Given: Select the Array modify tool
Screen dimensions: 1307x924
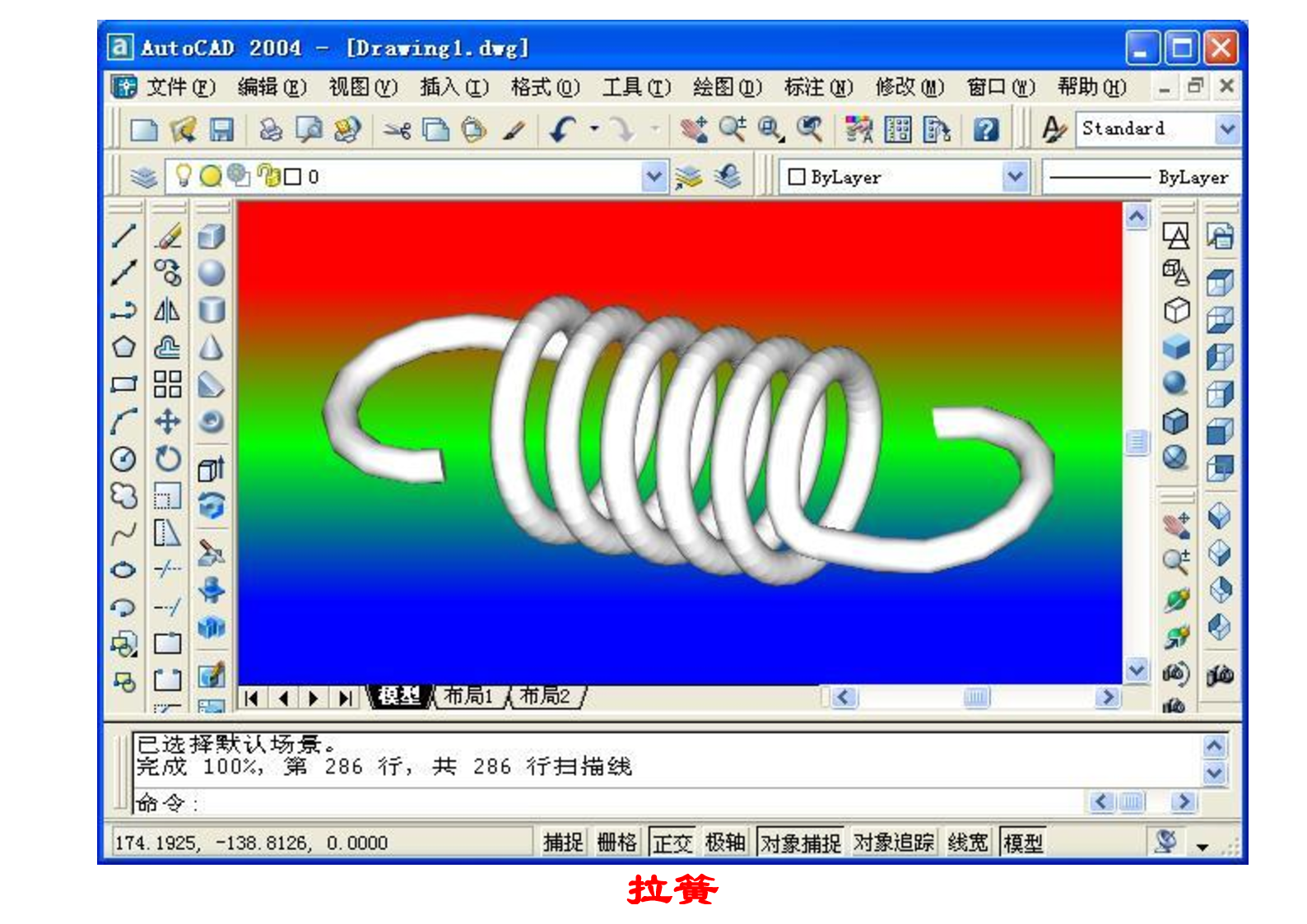Looking at the screenshot, I should point(168,384).
